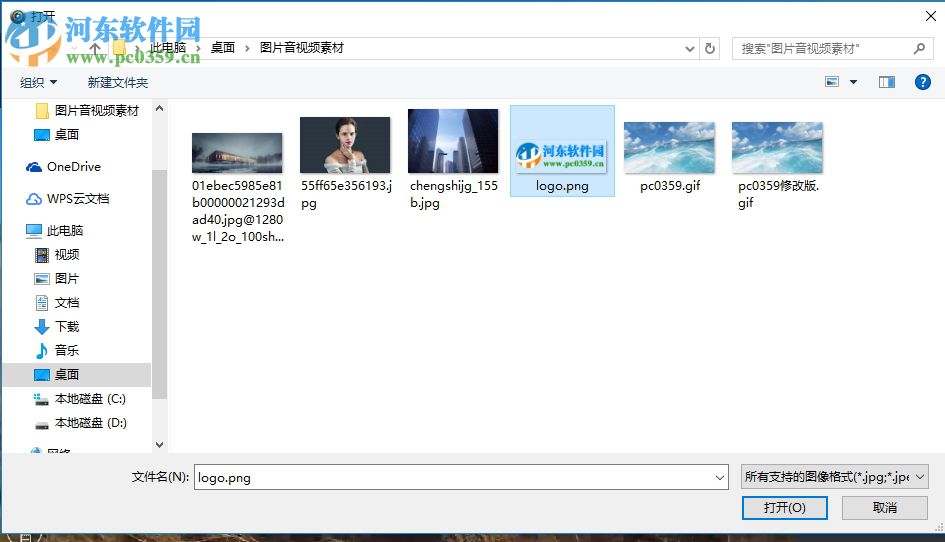This screenshot has width=945, height=542.
Task: Go up one folder level arrow
Action: pos(95,48)
